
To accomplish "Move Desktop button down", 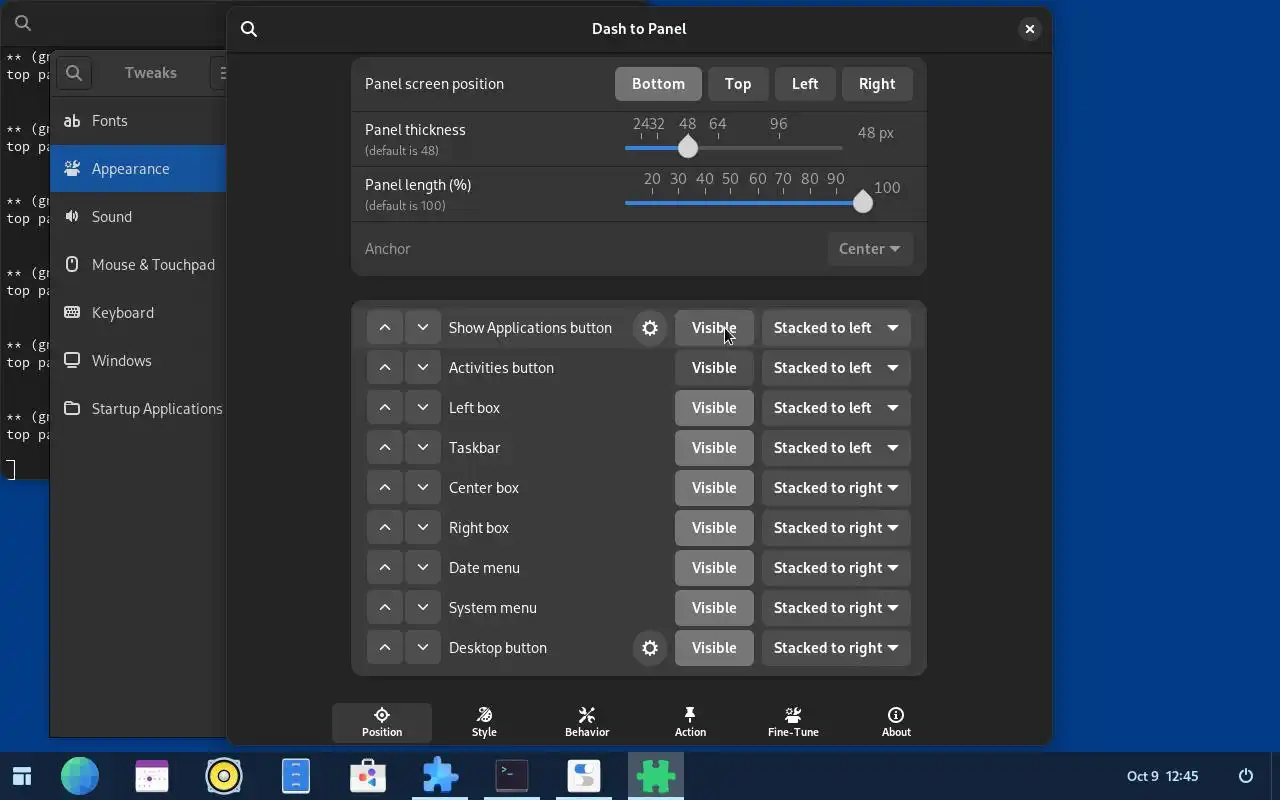I will pos(423,648).
